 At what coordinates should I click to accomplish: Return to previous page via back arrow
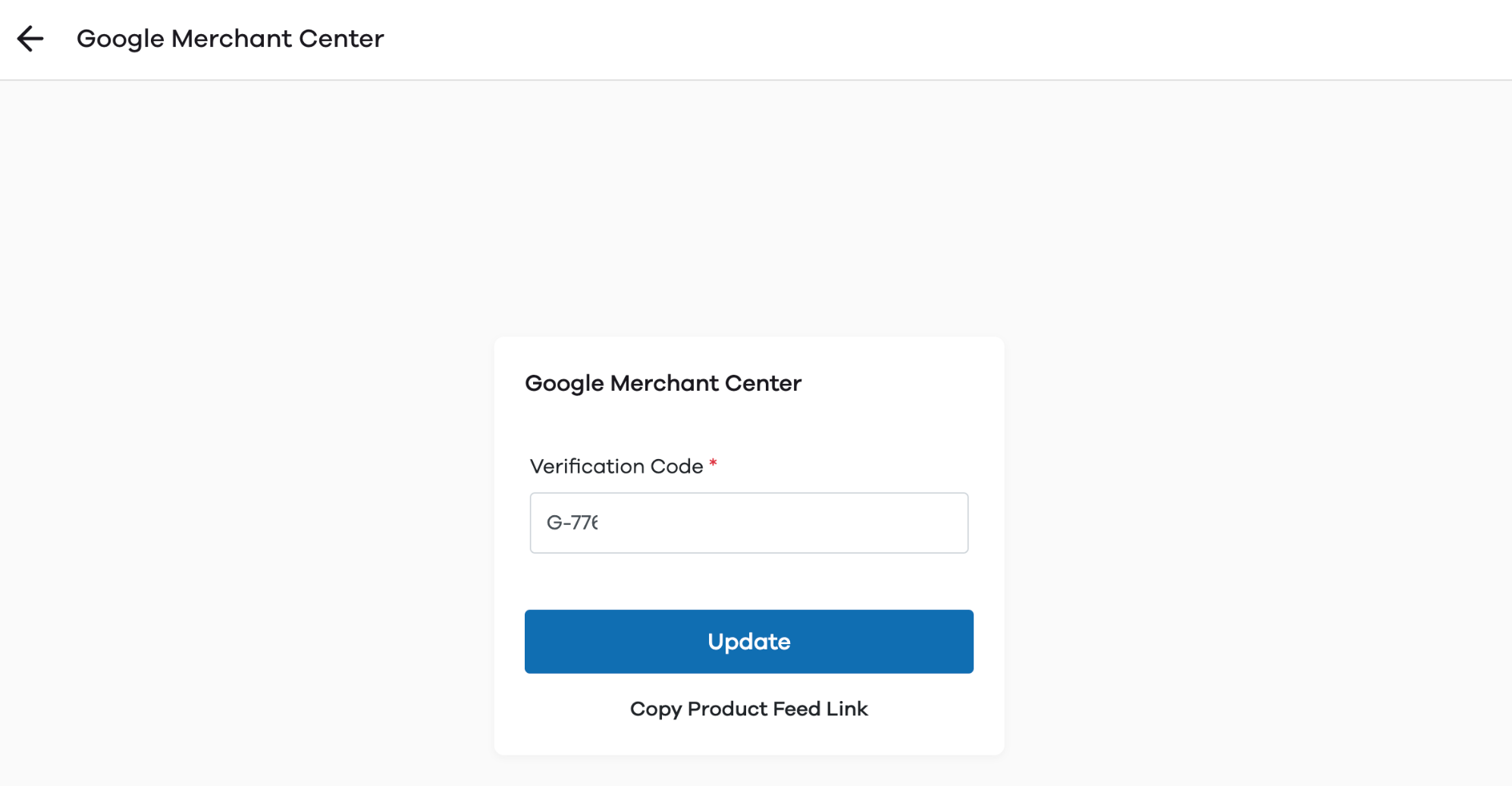pyautogui.click(x=30, y=39)
